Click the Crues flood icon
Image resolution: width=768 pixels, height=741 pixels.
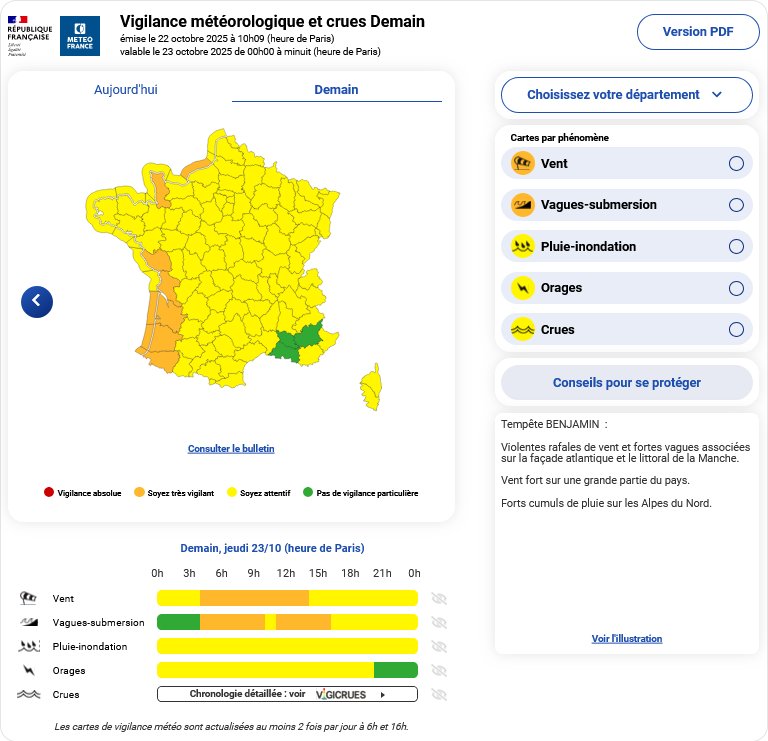[x=522, y=330]
